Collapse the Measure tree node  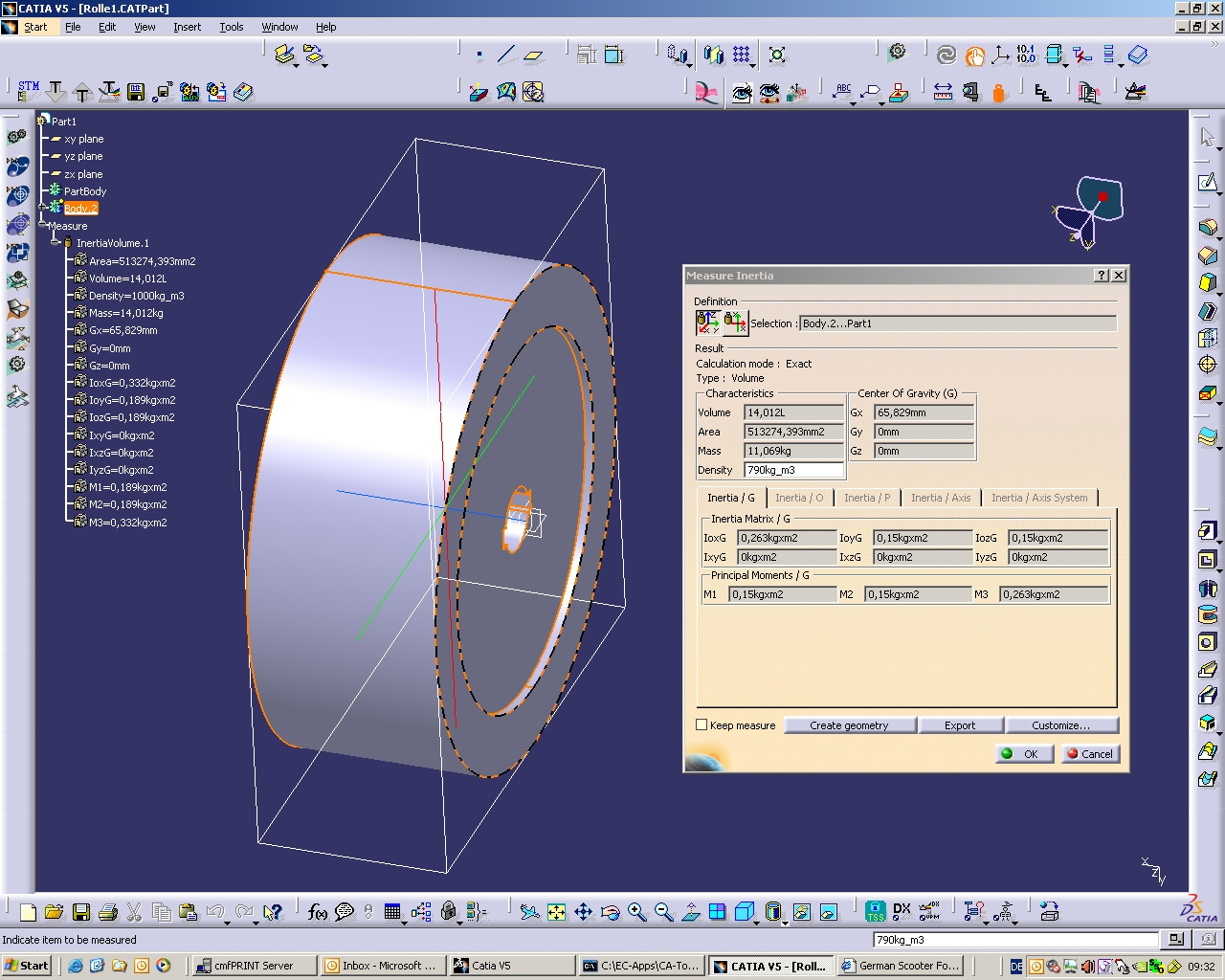[x=42, y=225]
